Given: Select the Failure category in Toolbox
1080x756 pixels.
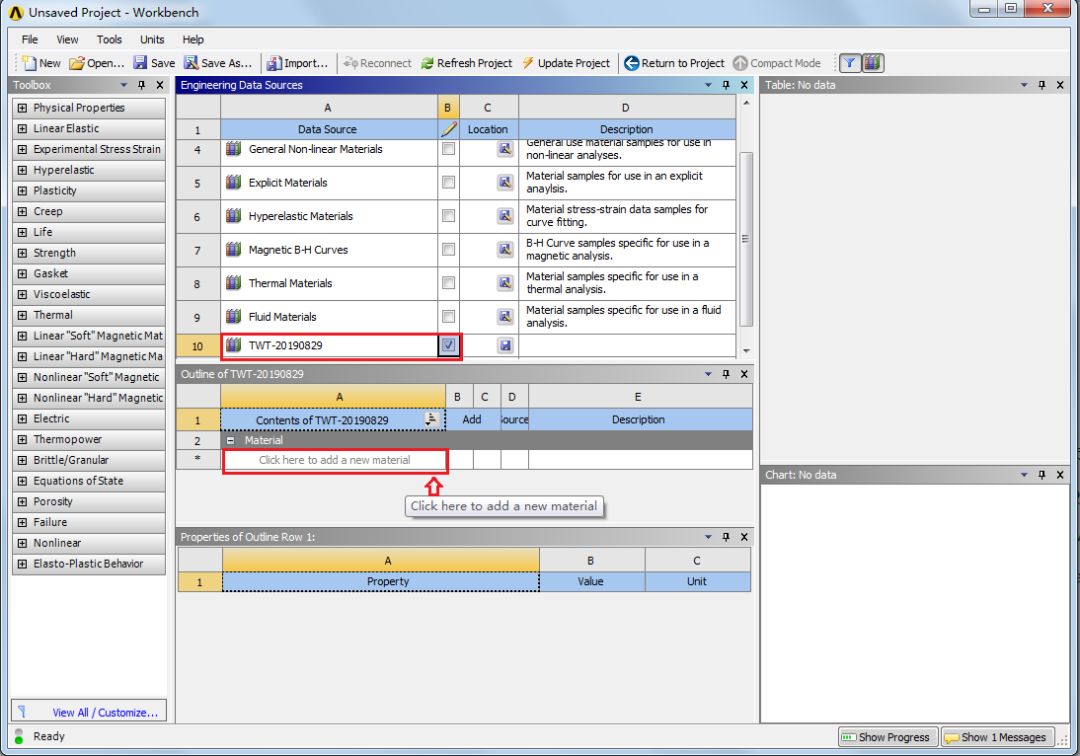Looking at the screenshot, I should click(x=89, y=522).
